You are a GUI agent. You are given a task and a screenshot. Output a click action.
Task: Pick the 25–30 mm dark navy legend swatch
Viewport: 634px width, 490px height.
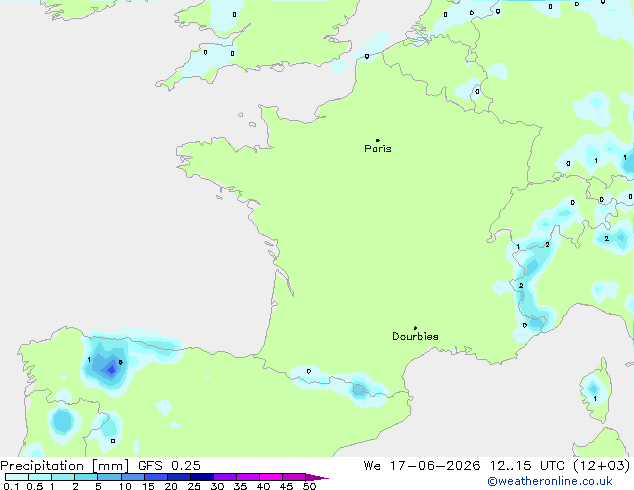tap(202, 477)
